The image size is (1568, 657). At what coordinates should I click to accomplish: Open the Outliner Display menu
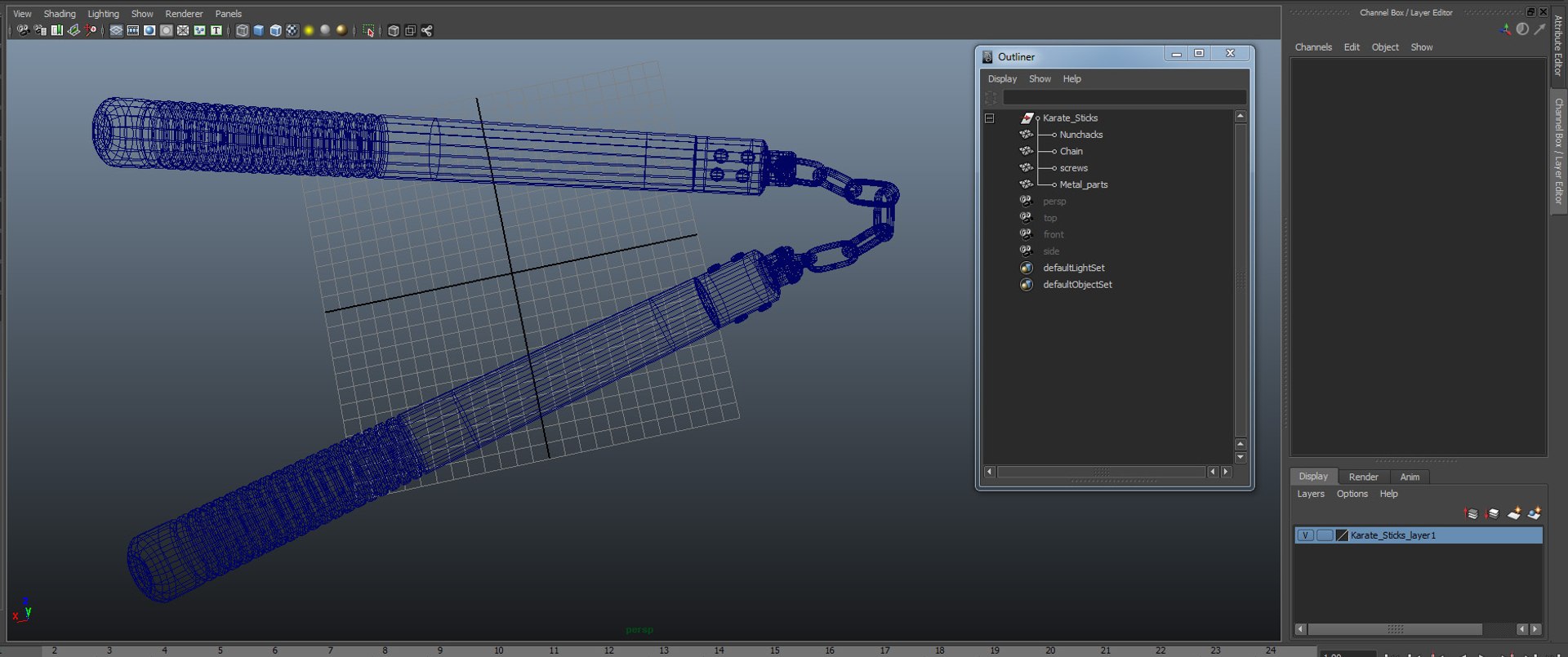click(x=1002, y=79)
